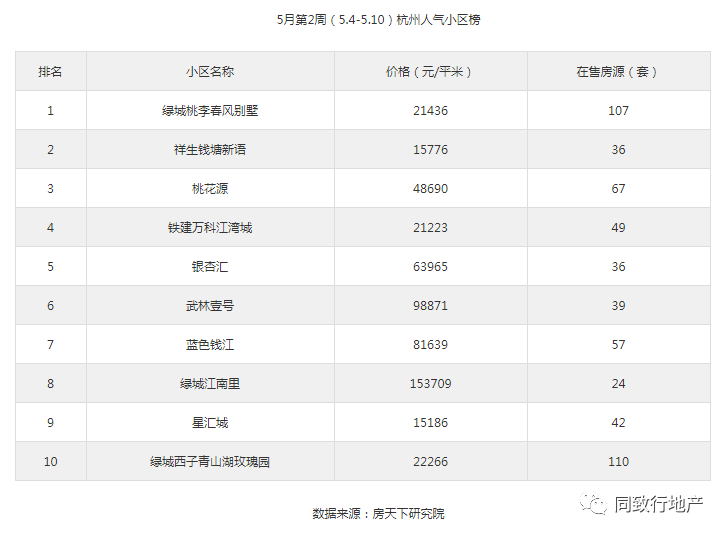The image size is (727, 536).
Task: Select the cell 星汇城
Action: [210, 422]
